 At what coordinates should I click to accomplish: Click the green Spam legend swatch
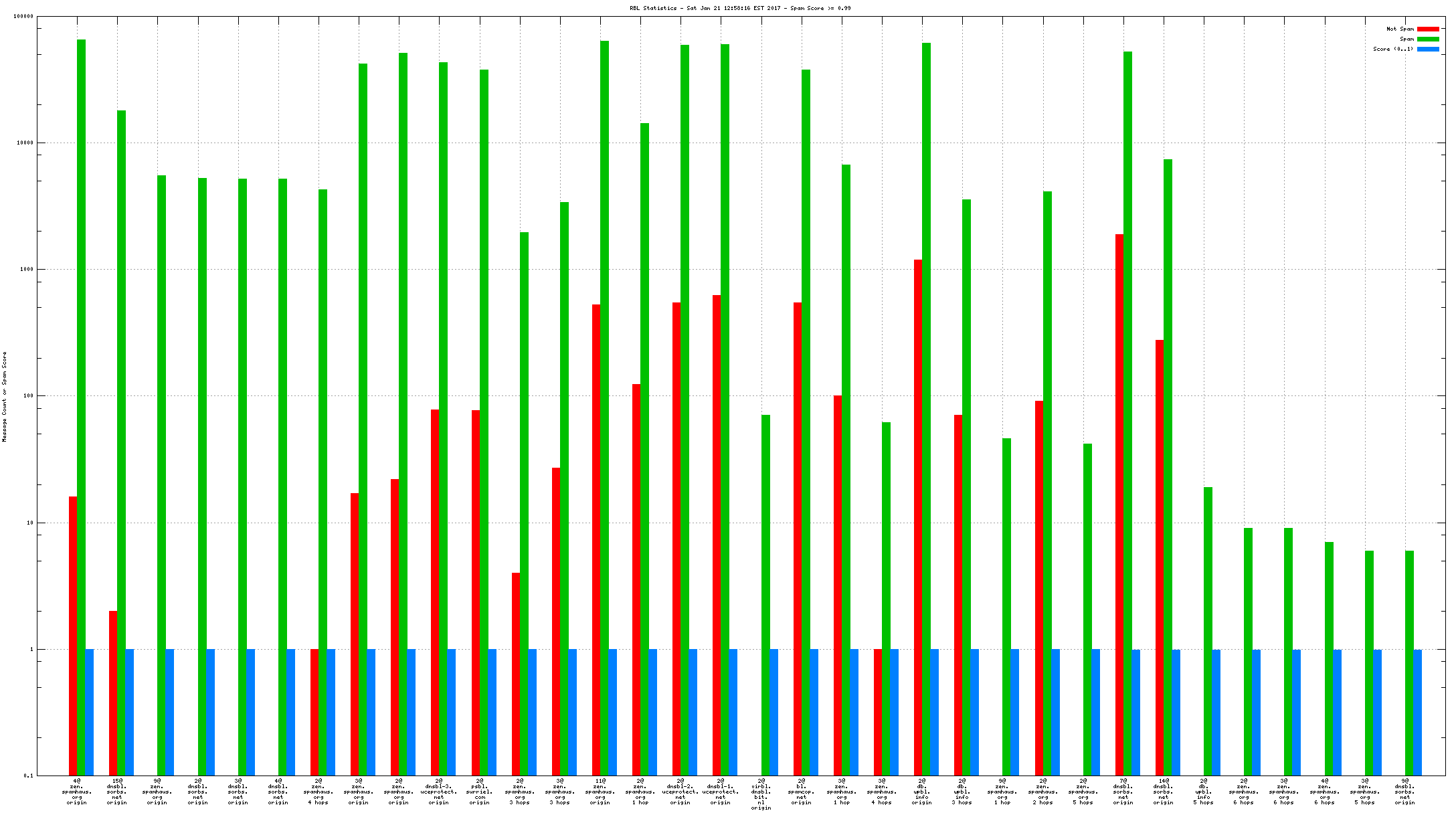(x=1428, y=39)
